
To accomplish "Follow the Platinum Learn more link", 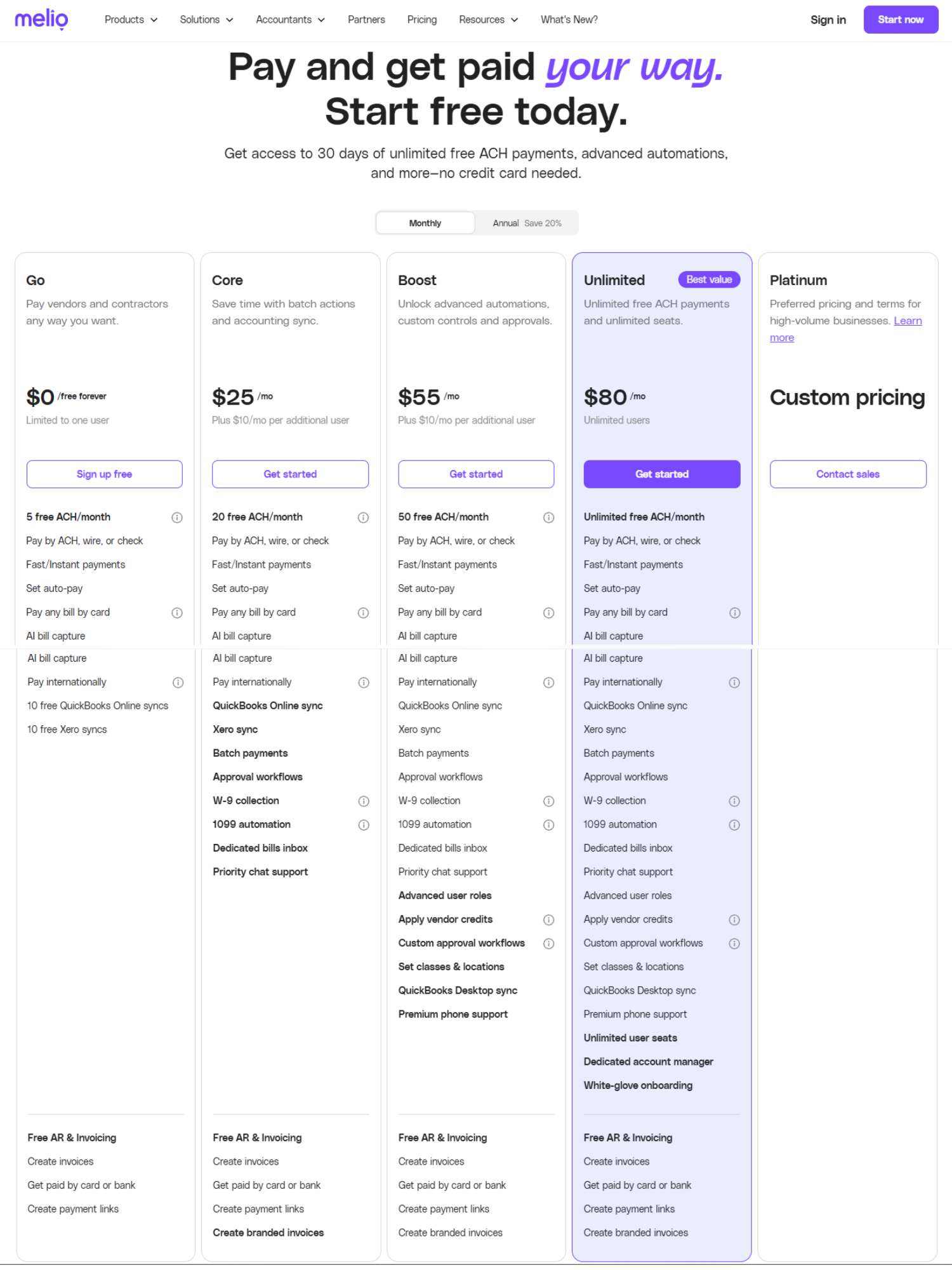I will pyautogui.click(x=908, y=321).
